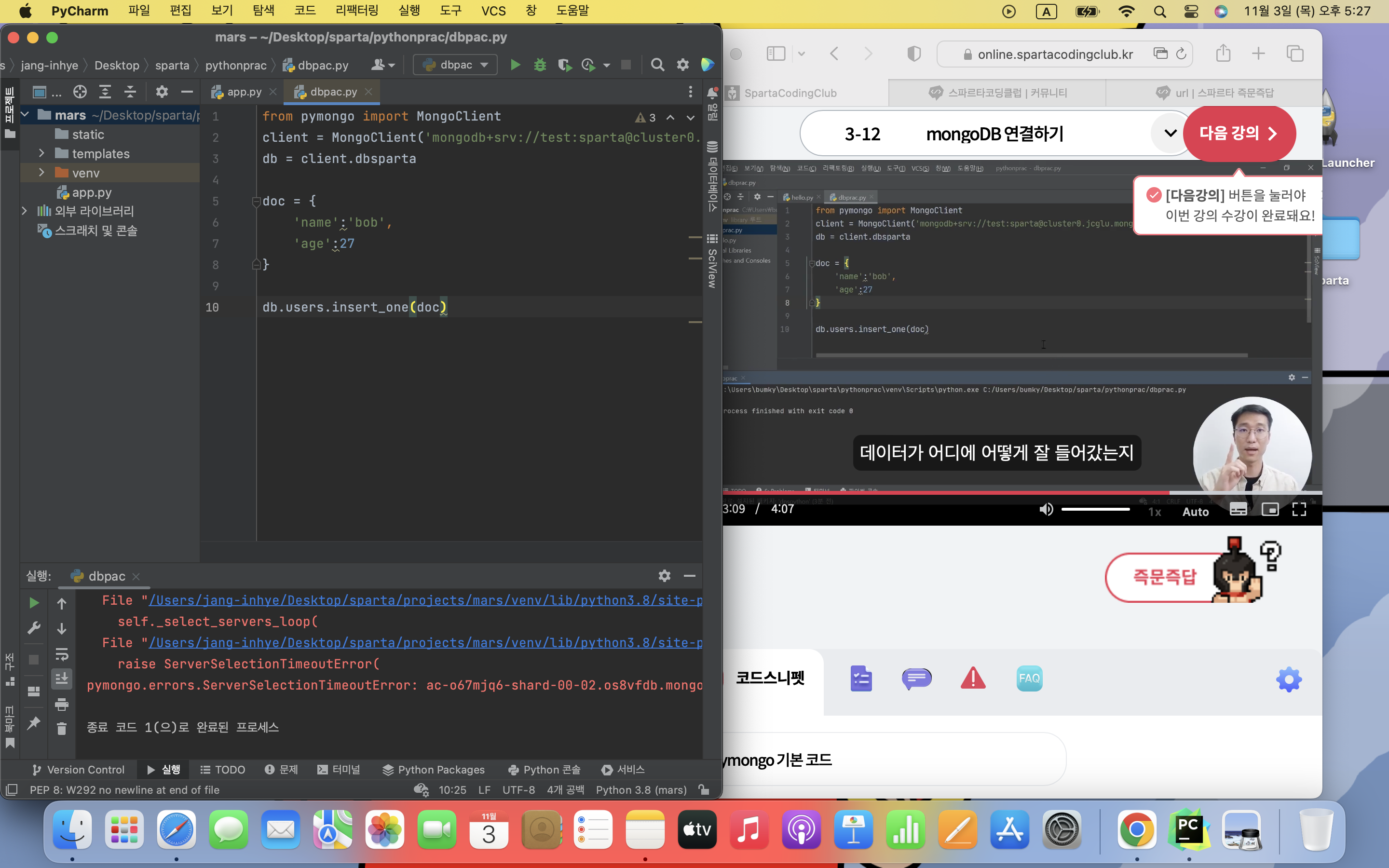Rerun dbpac from the run panel
1389x868 pixels.
coord(34,602)
